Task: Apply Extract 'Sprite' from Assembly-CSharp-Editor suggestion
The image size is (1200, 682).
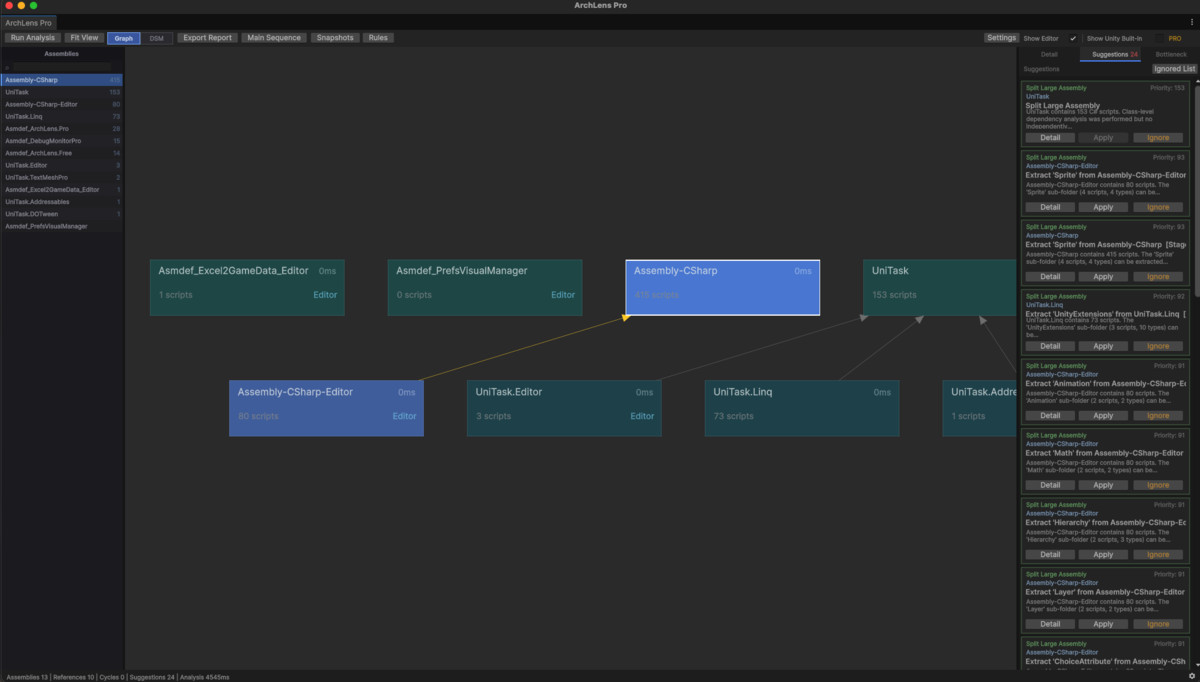Action: 1103,207
